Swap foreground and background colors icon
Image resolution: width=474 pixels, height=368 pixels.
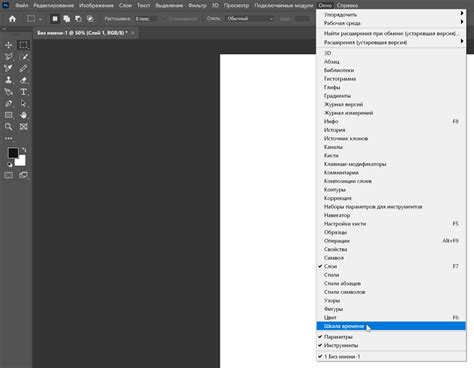pyautogui.click(x=24, y=150)
